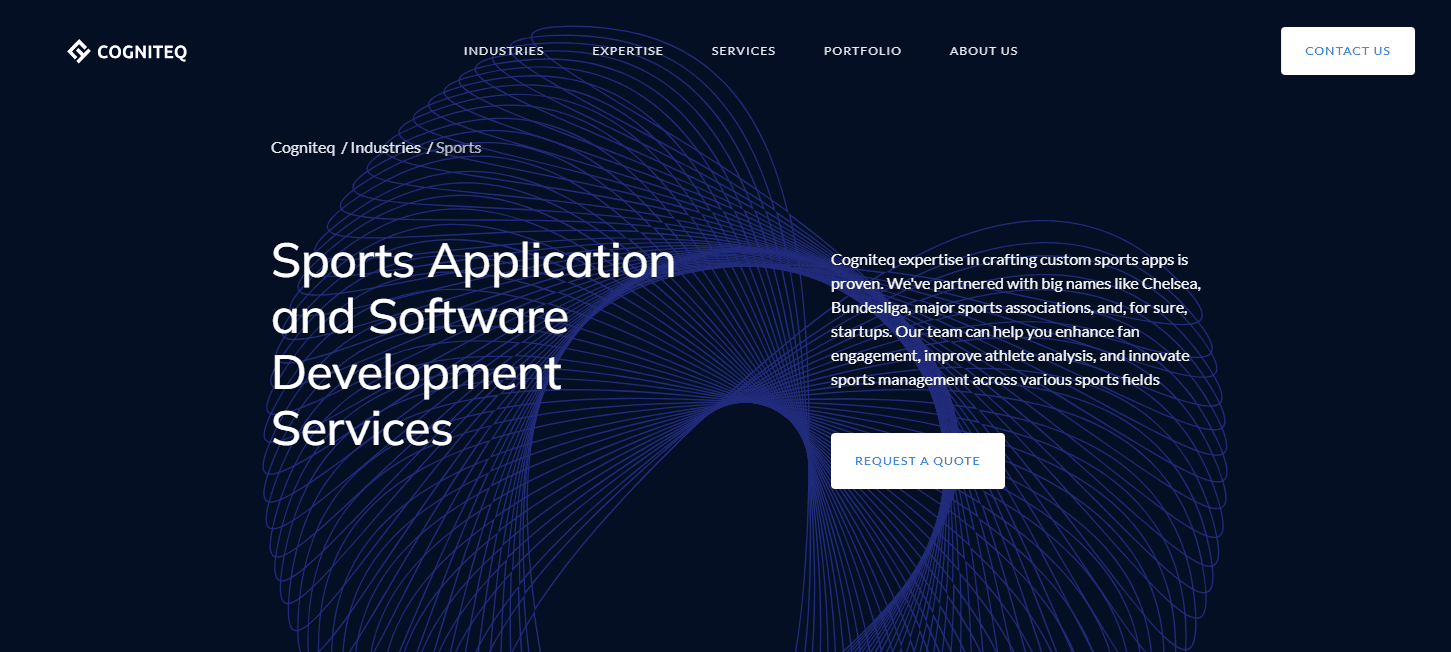
Task: Click the Sports breadcrumb item
Action: coord(458,148)
